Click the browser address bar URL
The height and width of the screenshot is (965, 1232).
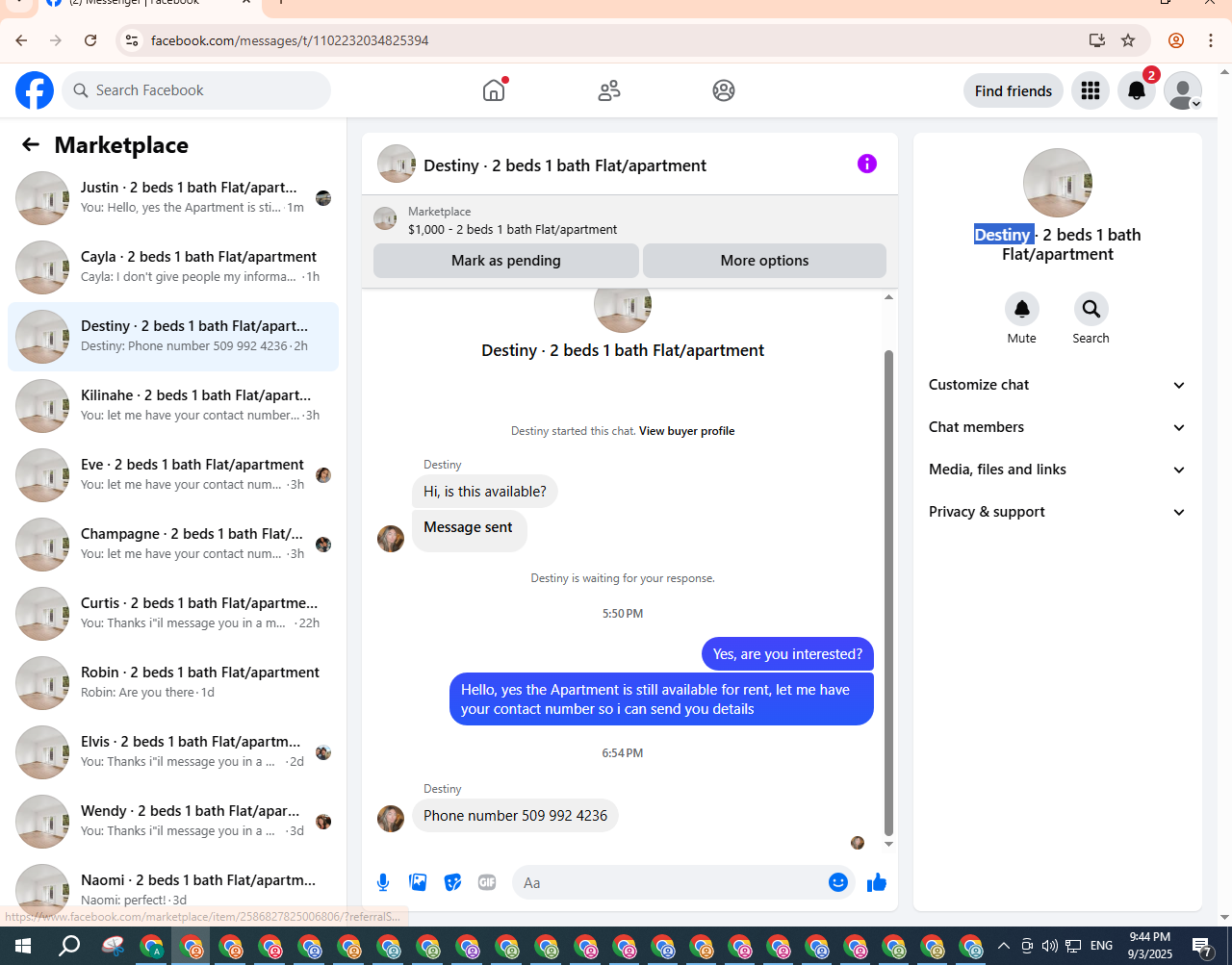290,40
